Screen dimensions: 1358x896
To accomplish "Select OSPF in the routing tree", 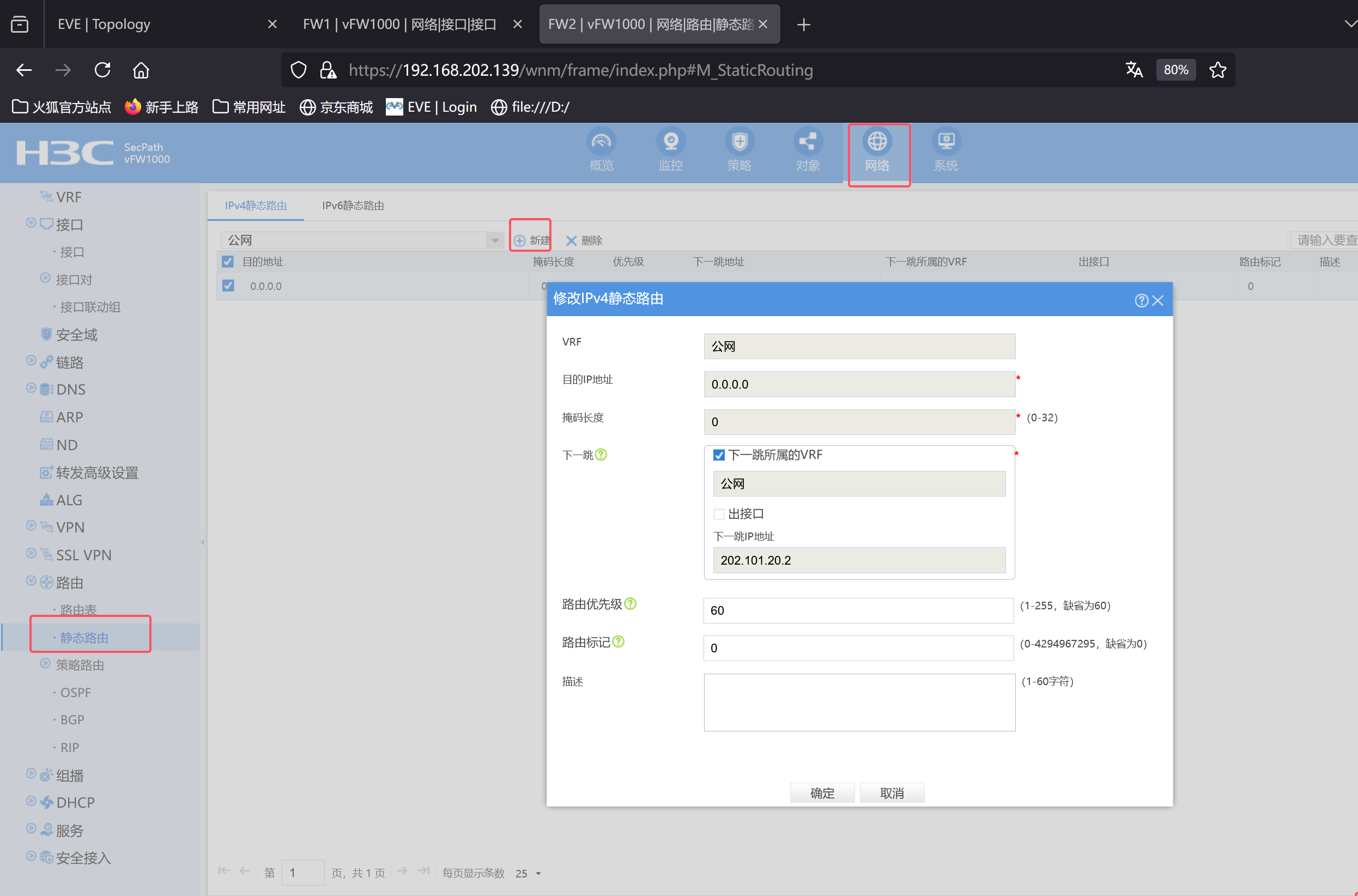I will [75, 692].
